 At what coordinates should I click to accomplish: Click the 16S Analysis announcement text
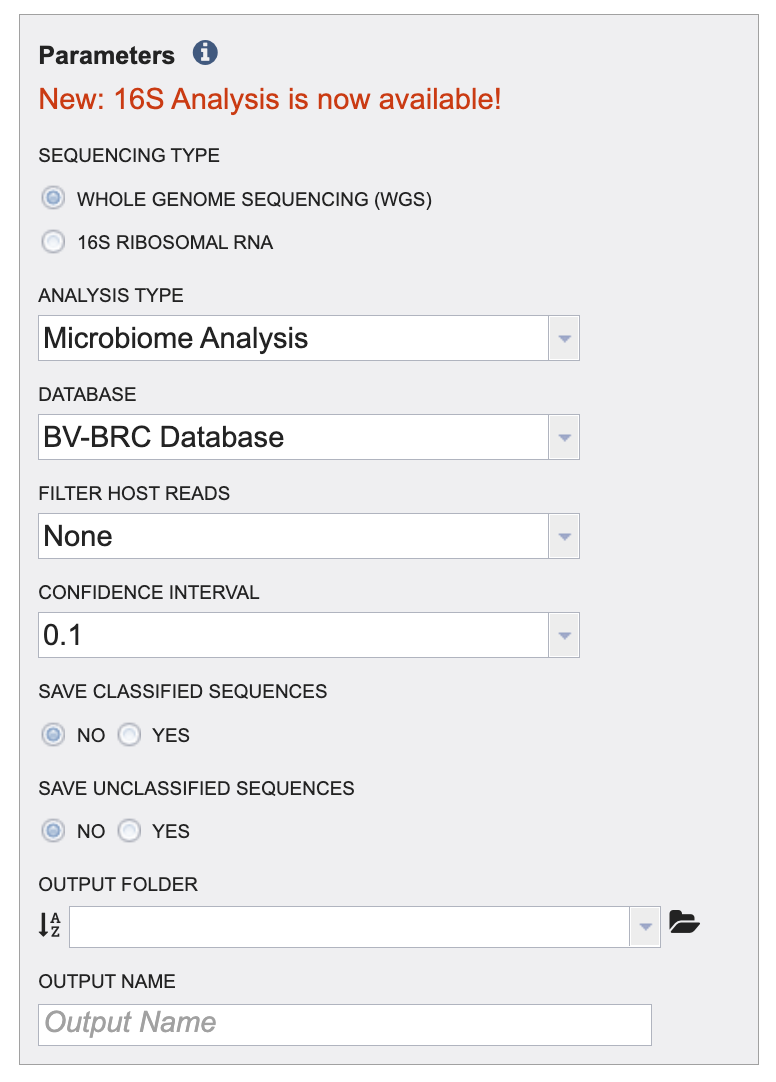[x=270, y=99]
